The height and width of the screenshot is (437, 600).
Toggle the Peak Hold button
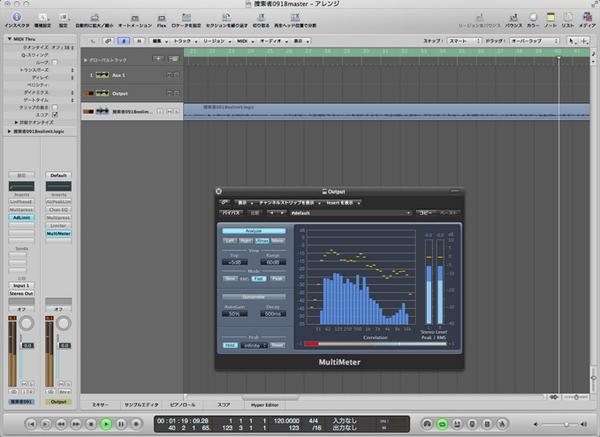230,345
